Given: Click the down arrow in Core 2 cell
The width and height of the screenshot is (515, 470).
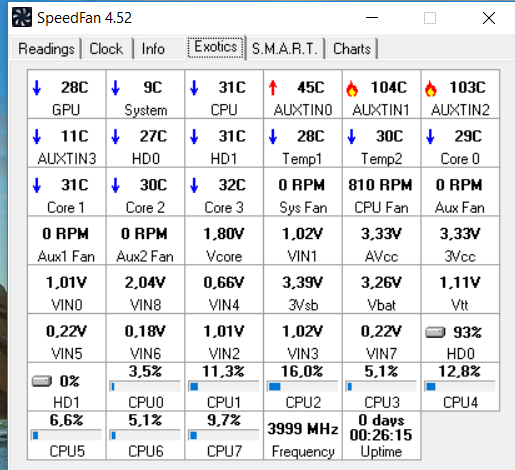Looking at the screenshot, I should point(116,185).
